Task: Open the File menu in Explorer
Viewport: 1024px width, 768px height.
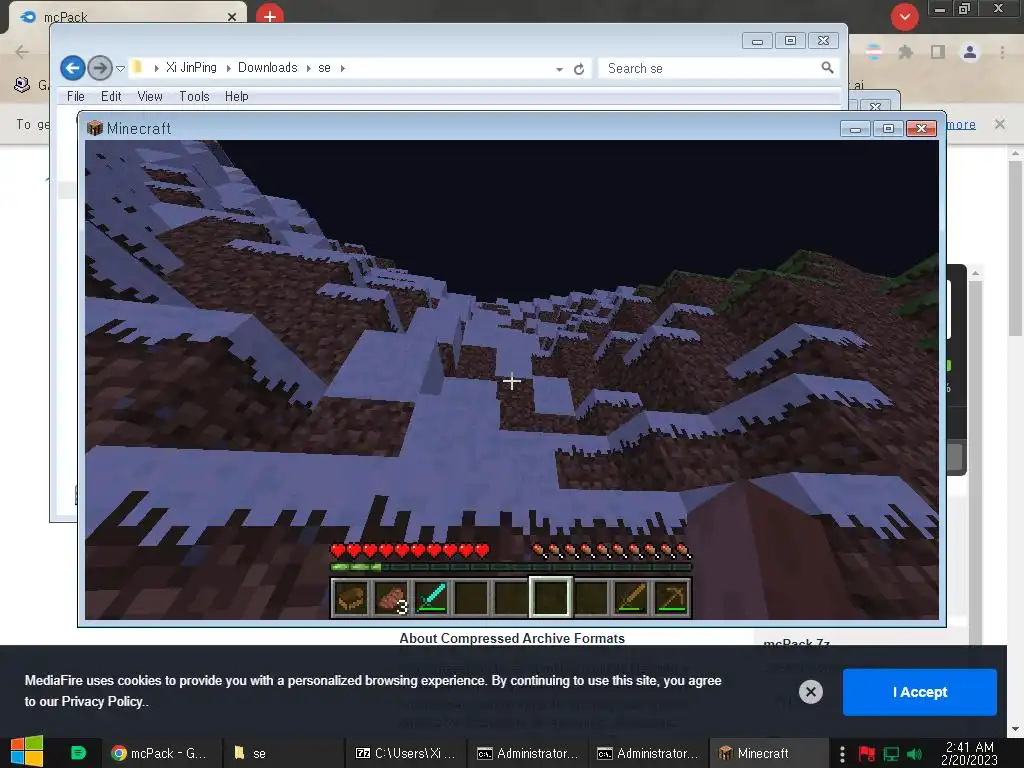Action: pos(76,96)
